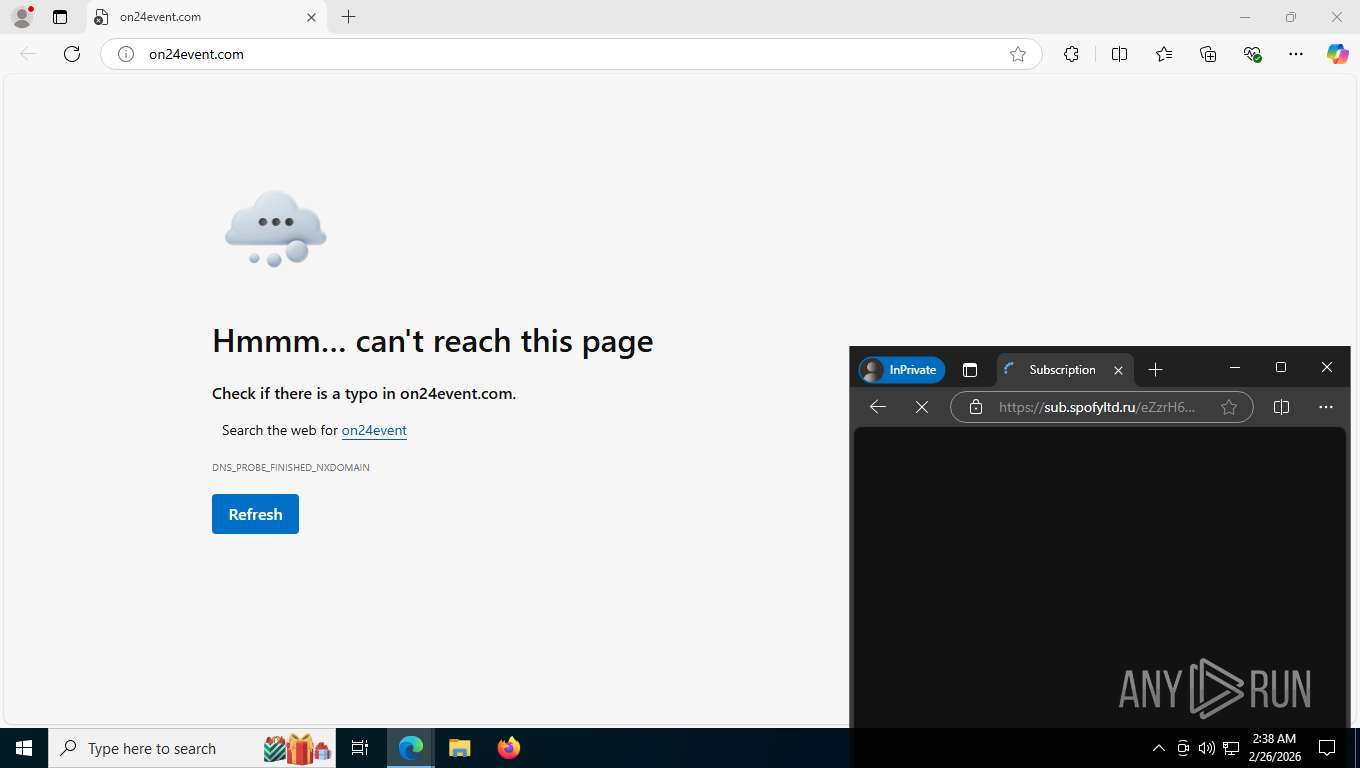This screenshot has width=1360, height=768.
Task: Toggle split screen in main Edge window
Action: (1119, 54)
